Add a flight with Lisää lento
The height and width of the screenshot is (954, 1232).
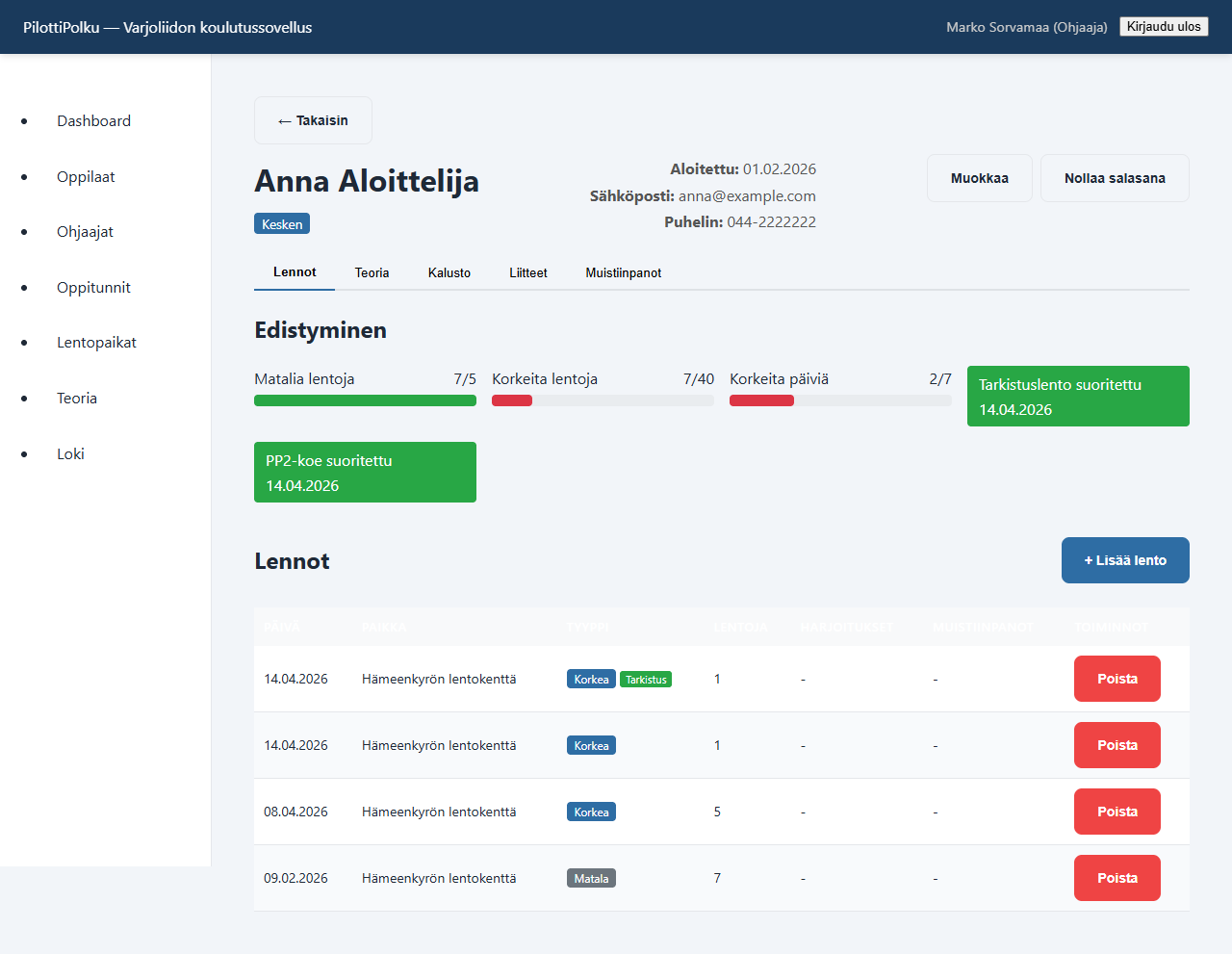tap(1125, 560)
